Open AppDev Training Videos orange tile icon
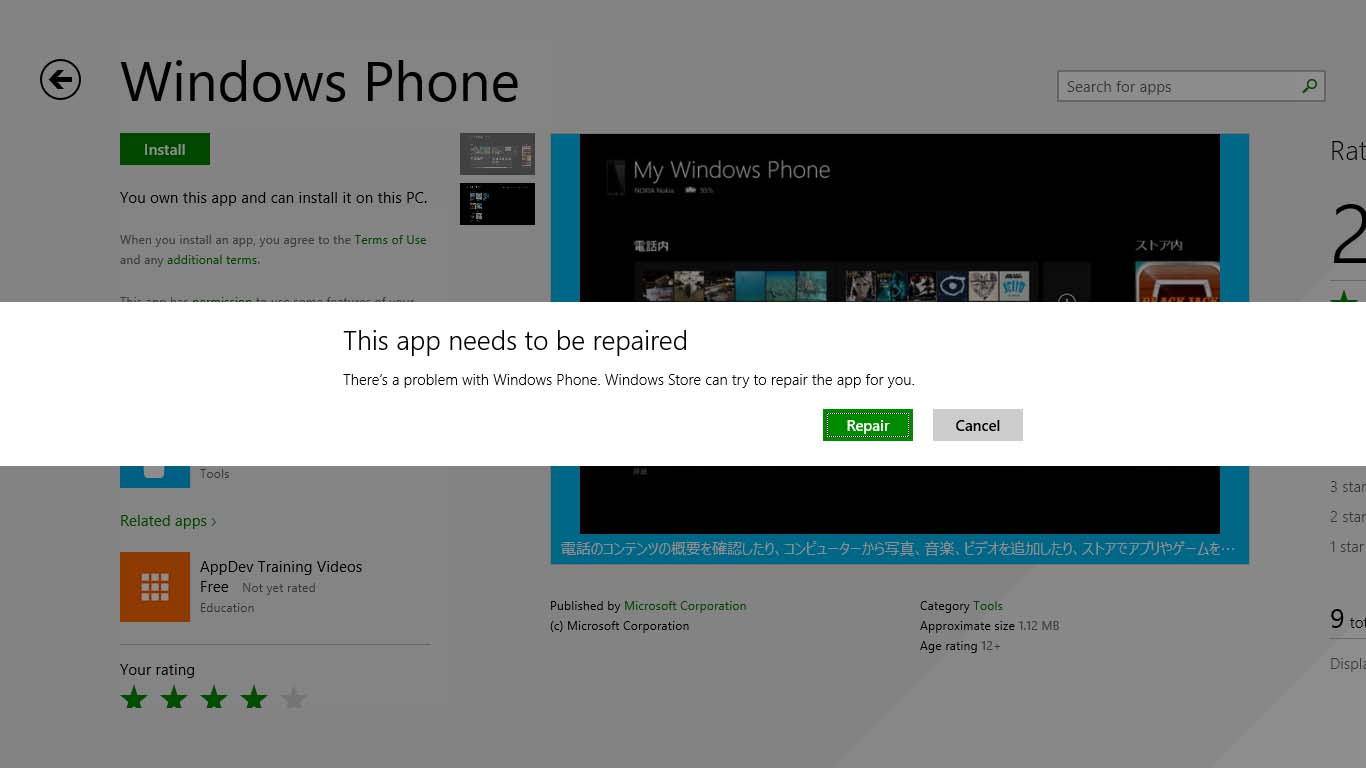This screenshot has width=1366, height=768. point(155,587)
